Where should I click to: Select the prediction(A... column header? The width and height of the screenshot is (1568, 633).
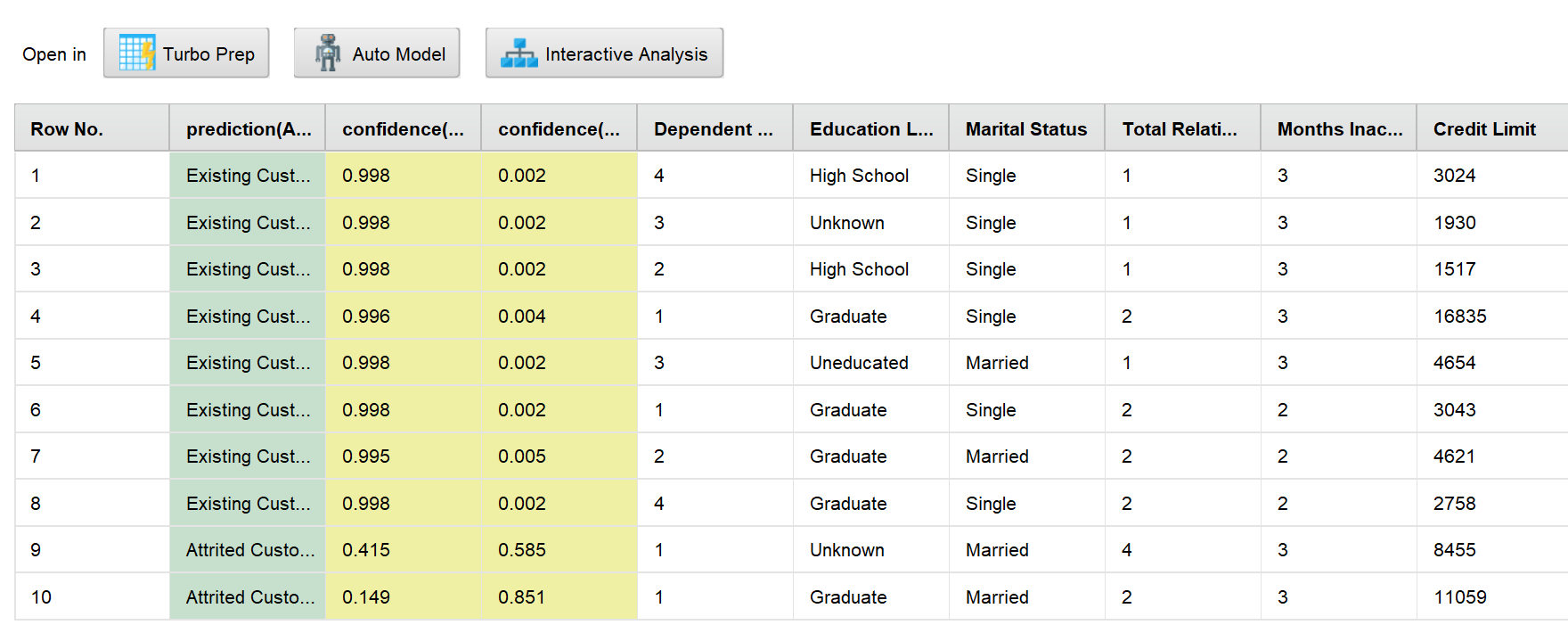[x=248, y=128]
